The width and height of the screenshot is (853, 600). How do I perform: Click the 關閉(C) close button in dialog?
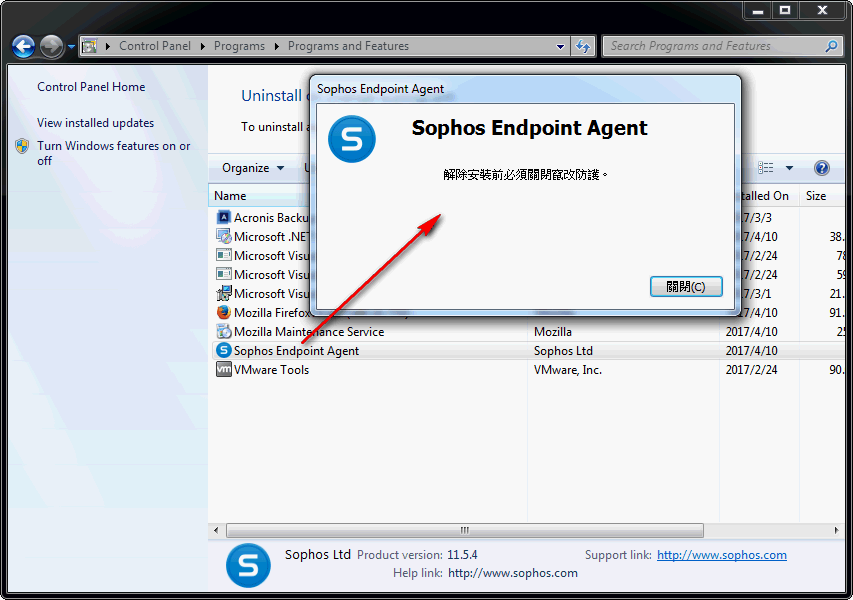pos(686,287)
